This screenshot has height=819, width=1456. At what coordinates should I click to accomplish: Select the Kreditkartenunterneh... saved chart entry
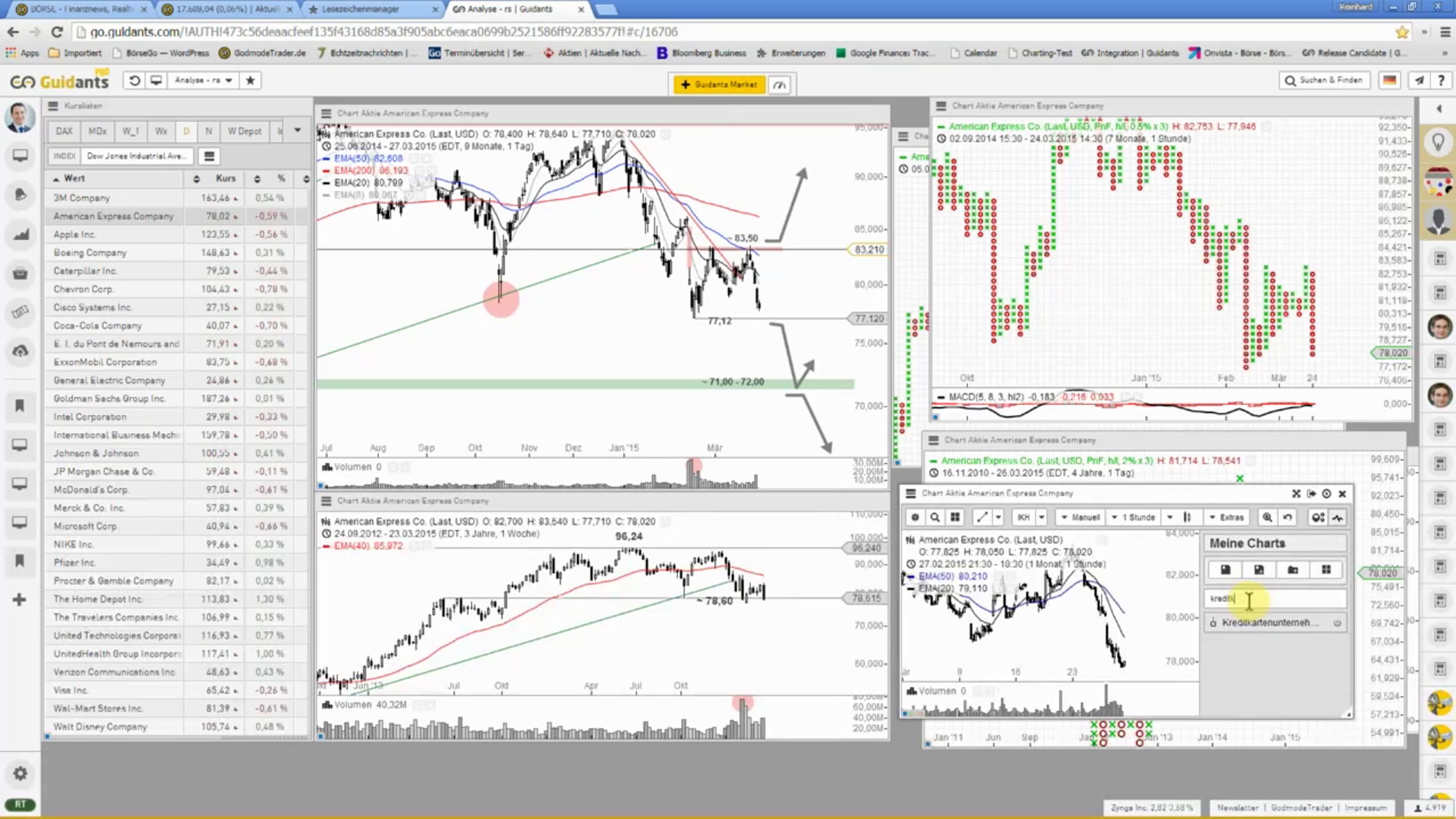point(1275,622)
